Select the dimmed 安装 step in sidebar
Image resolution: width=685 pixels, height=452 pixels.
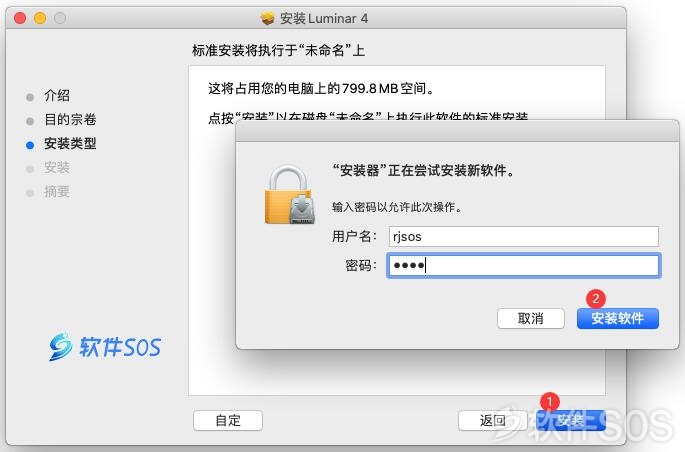(x=57, y=167)
